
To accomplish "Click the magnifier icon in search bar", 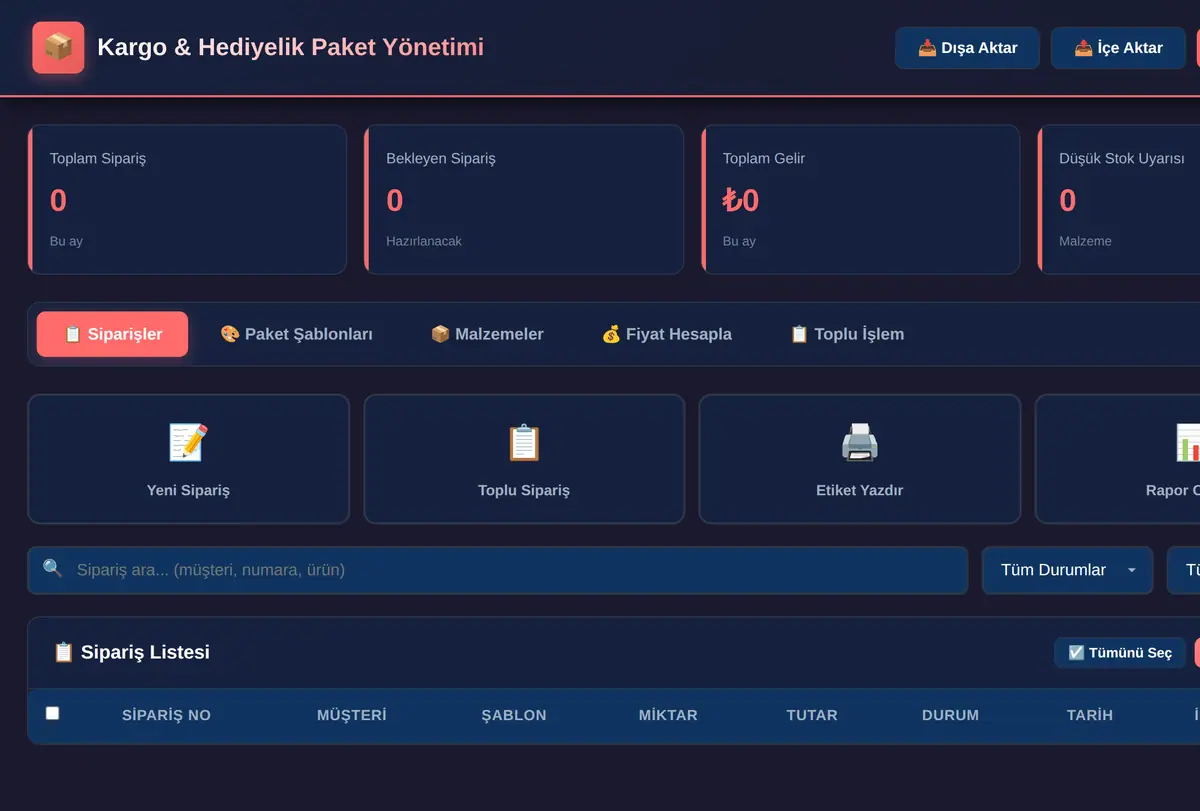I will coord(53,569).
